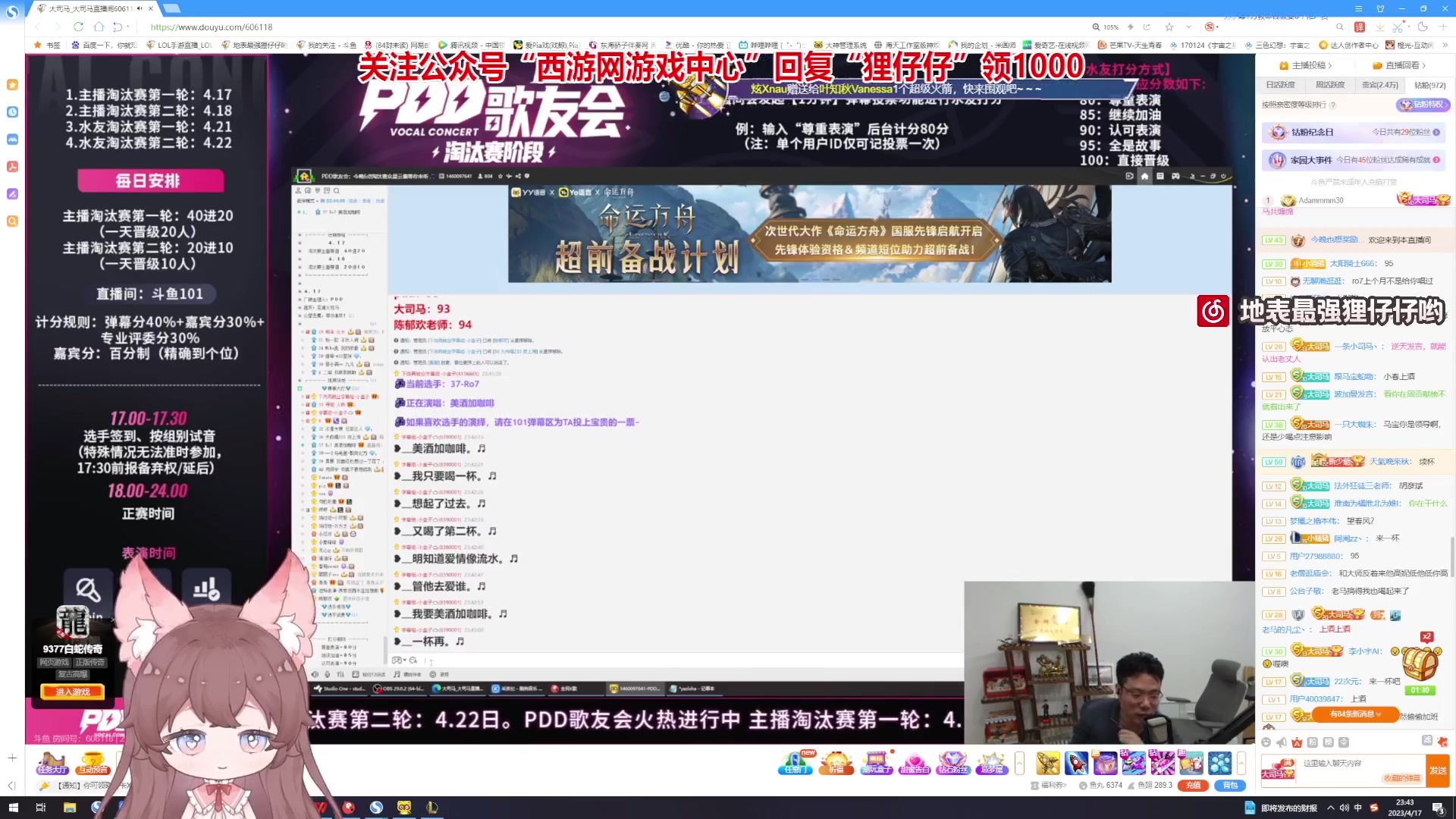The width and height of the screenshot is (1456, 819).
Task: Bookmark this page with the star icon
Action: (x=1169, y=27)
